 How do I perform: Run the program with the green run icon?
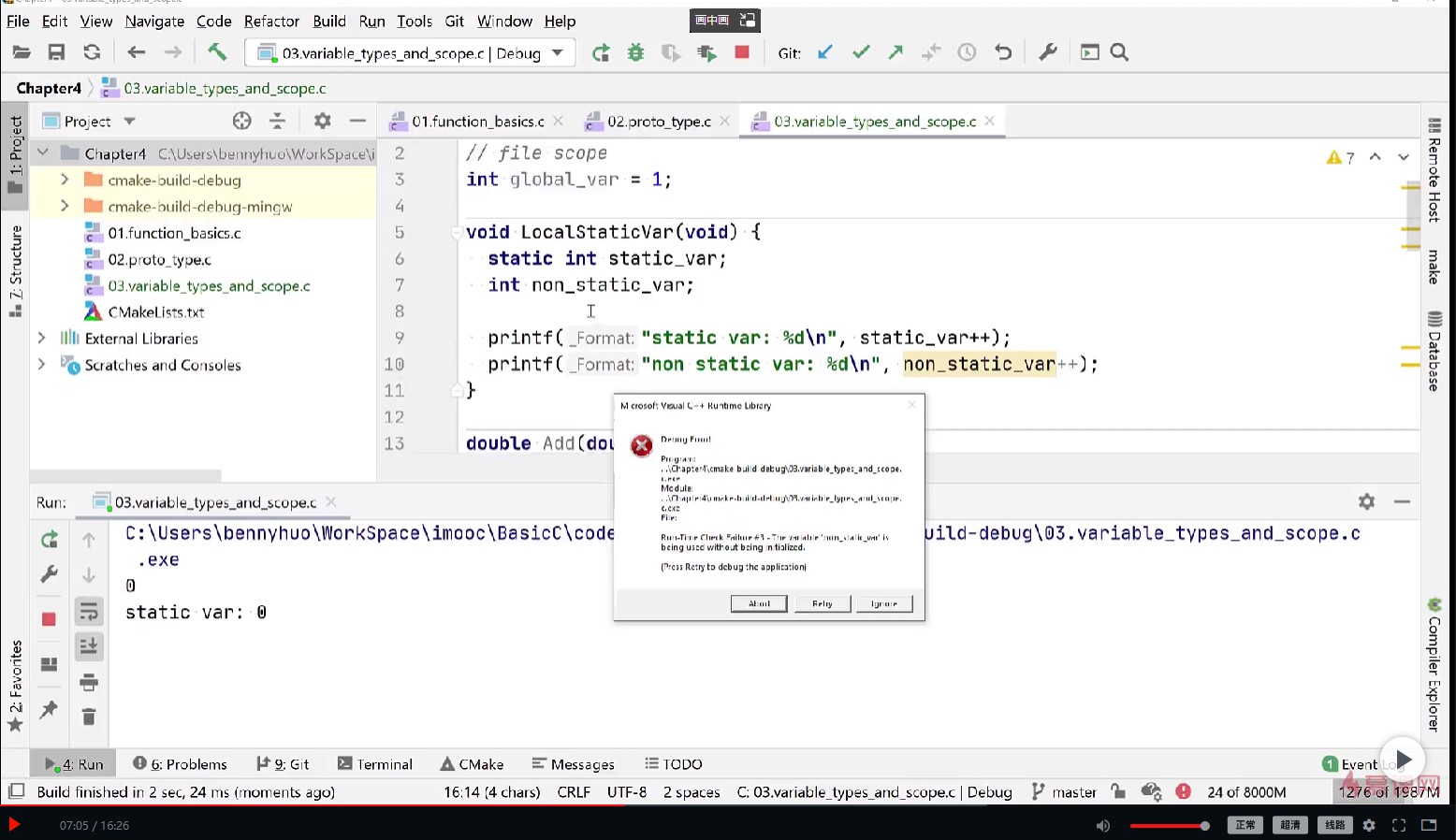tap(601, 52)
